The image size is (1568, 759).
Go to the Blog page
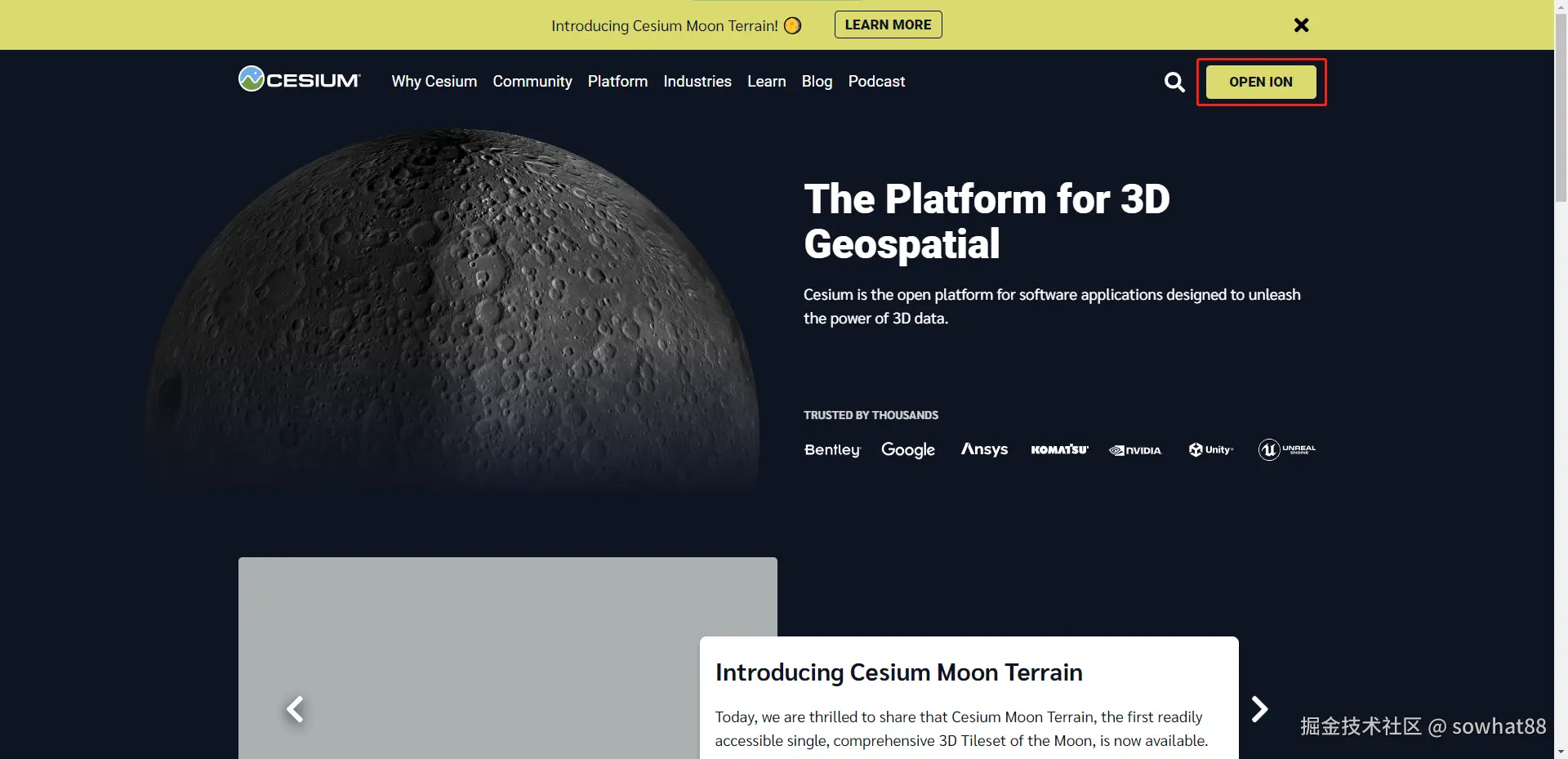(x=817, y=82)
